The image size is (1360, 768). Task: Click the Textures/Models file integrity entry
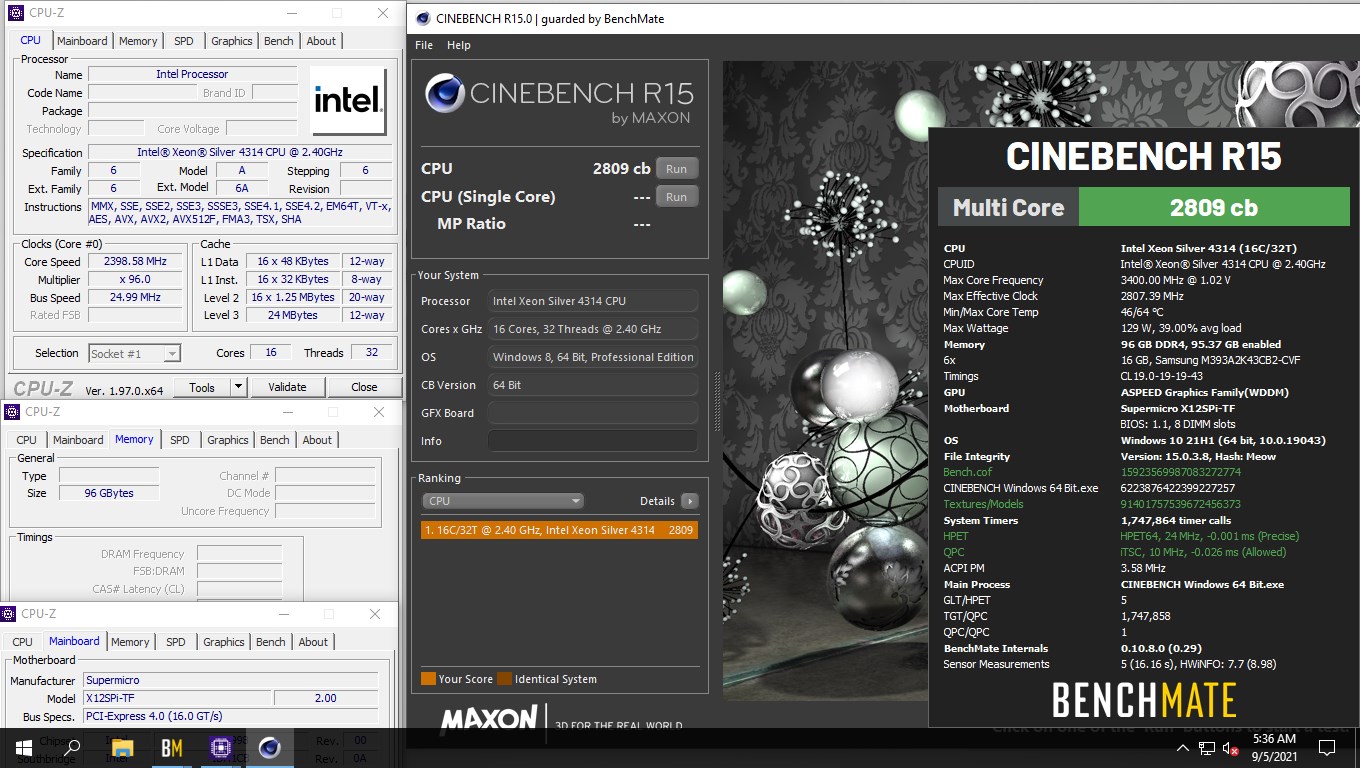[984, 504]
